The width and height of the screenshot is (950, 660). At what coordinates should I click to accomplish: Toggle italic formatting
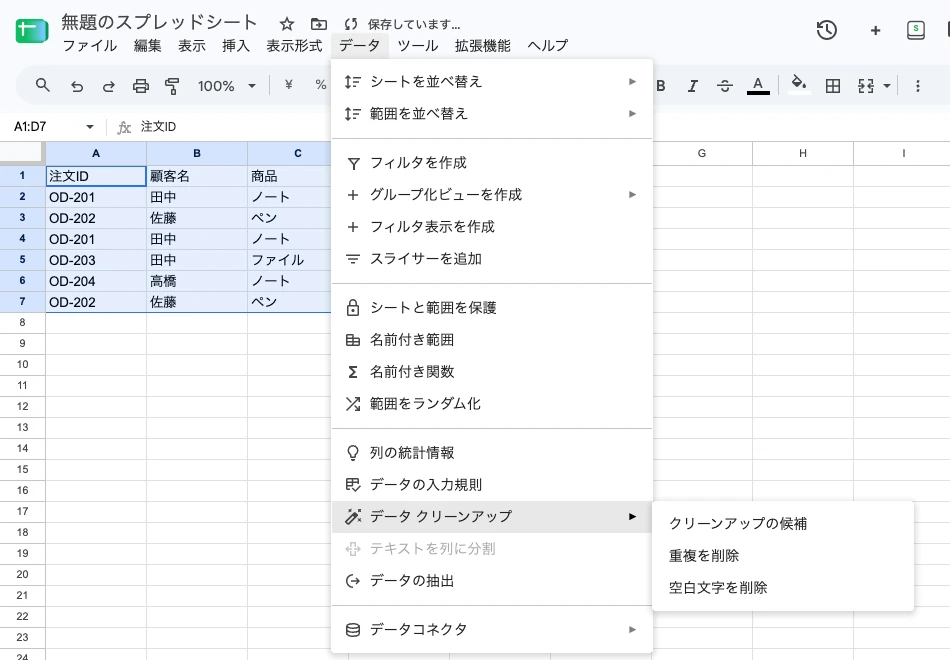[693, 86]
